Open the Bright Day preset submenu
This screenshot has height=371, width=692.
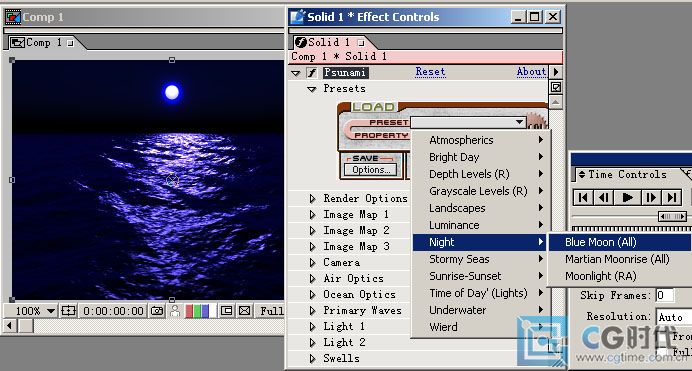tap(481, 157)
